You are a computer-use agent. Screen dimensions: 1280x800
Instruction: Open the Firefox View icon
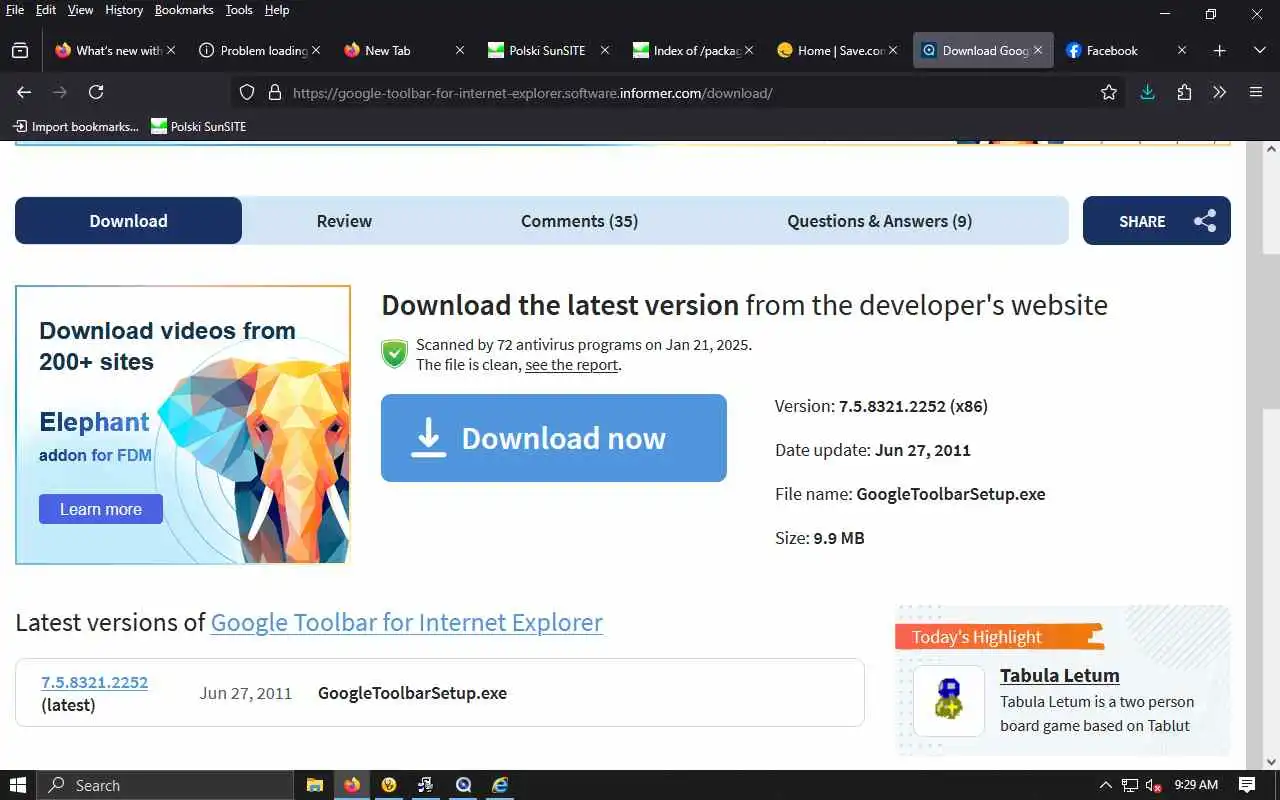20,50
